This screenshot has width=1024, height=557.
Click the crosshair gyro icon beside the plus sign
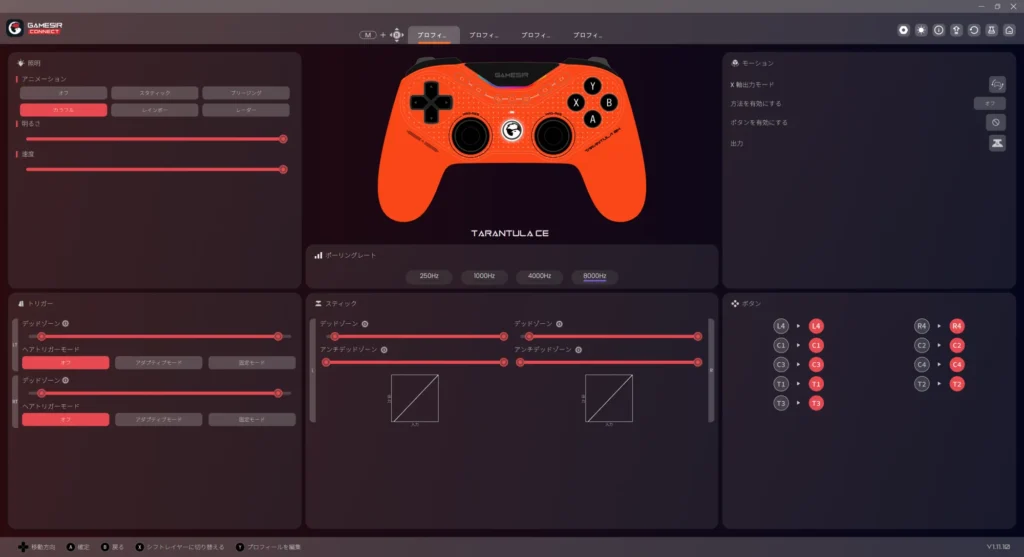pos(396,35)
